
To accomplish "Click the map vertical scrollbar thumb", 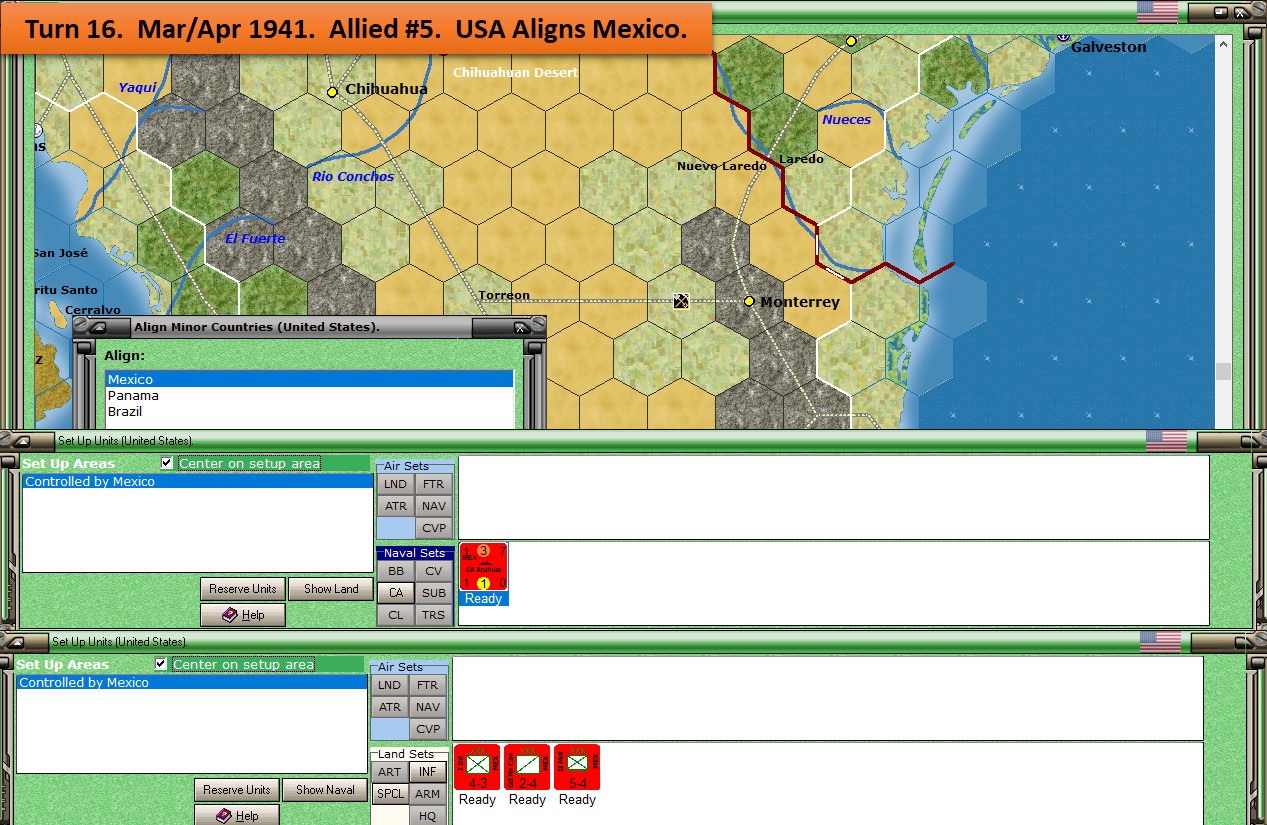I will pyautogui.click(x=1223, y=372).
